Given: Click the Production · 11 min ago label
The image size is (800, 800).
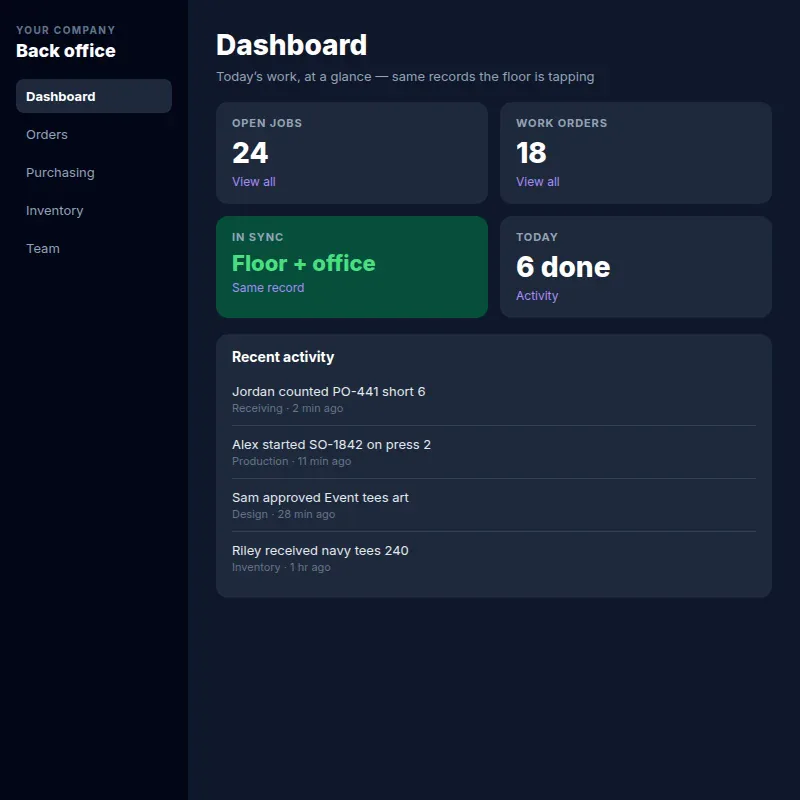Looking at the screenshot, I should pyautogui.click(x=291, y=461).
